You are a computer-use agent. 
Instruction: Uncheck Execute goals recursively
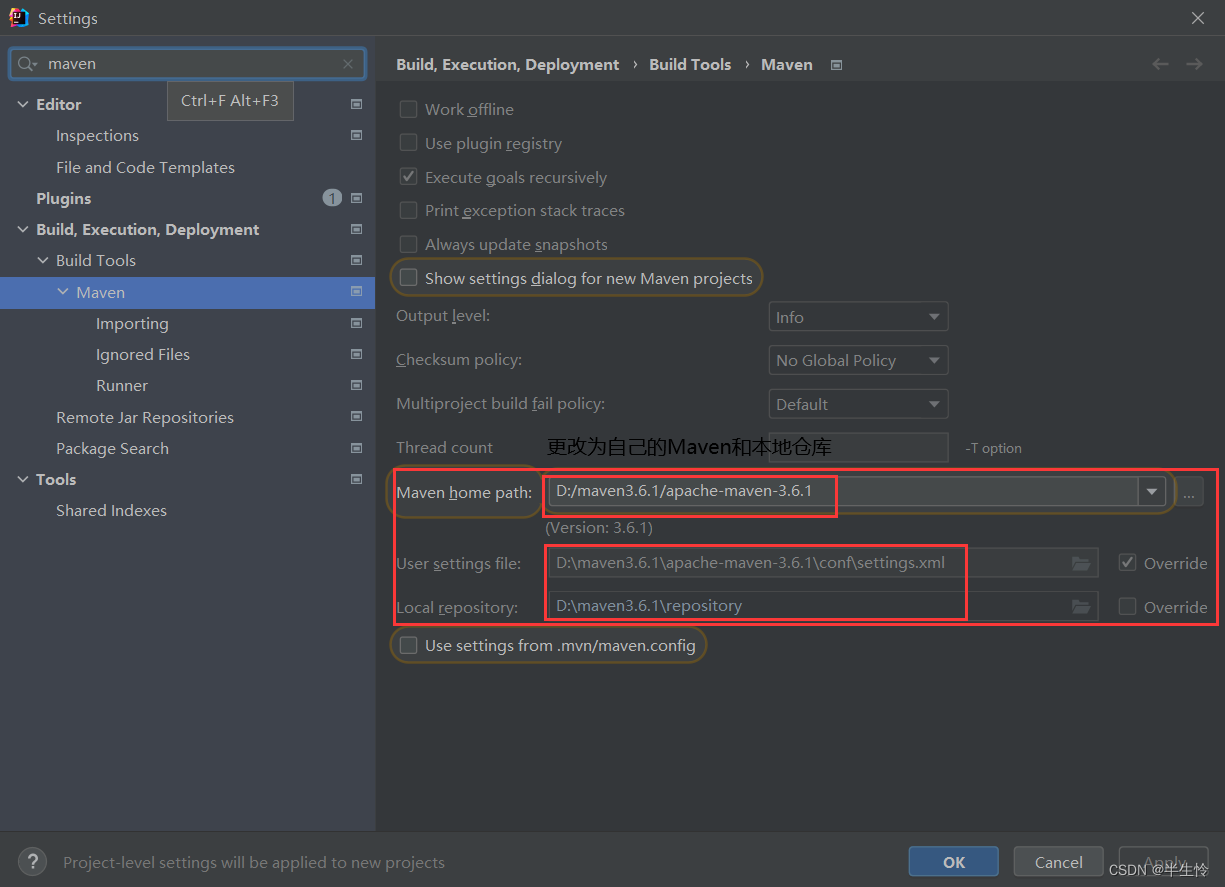coord(408,177)
